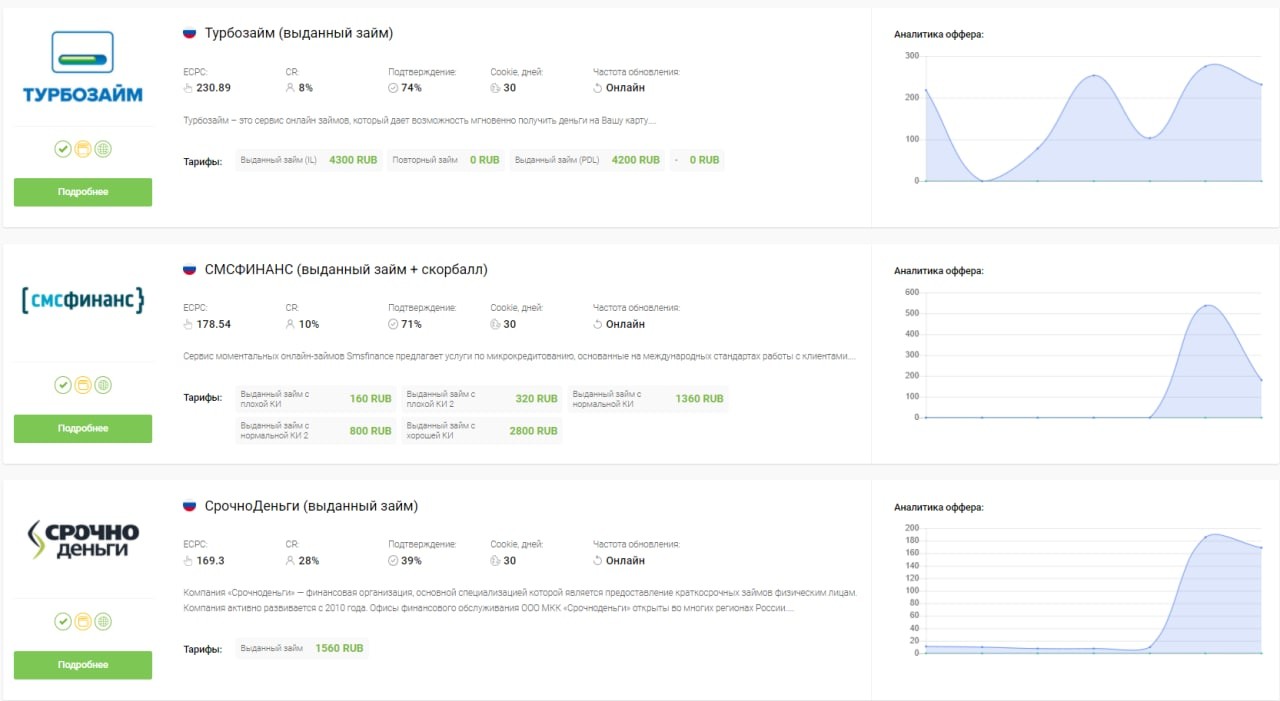
Task: Click the CR person icon beside 10%
Action: (x=290, y=324)
